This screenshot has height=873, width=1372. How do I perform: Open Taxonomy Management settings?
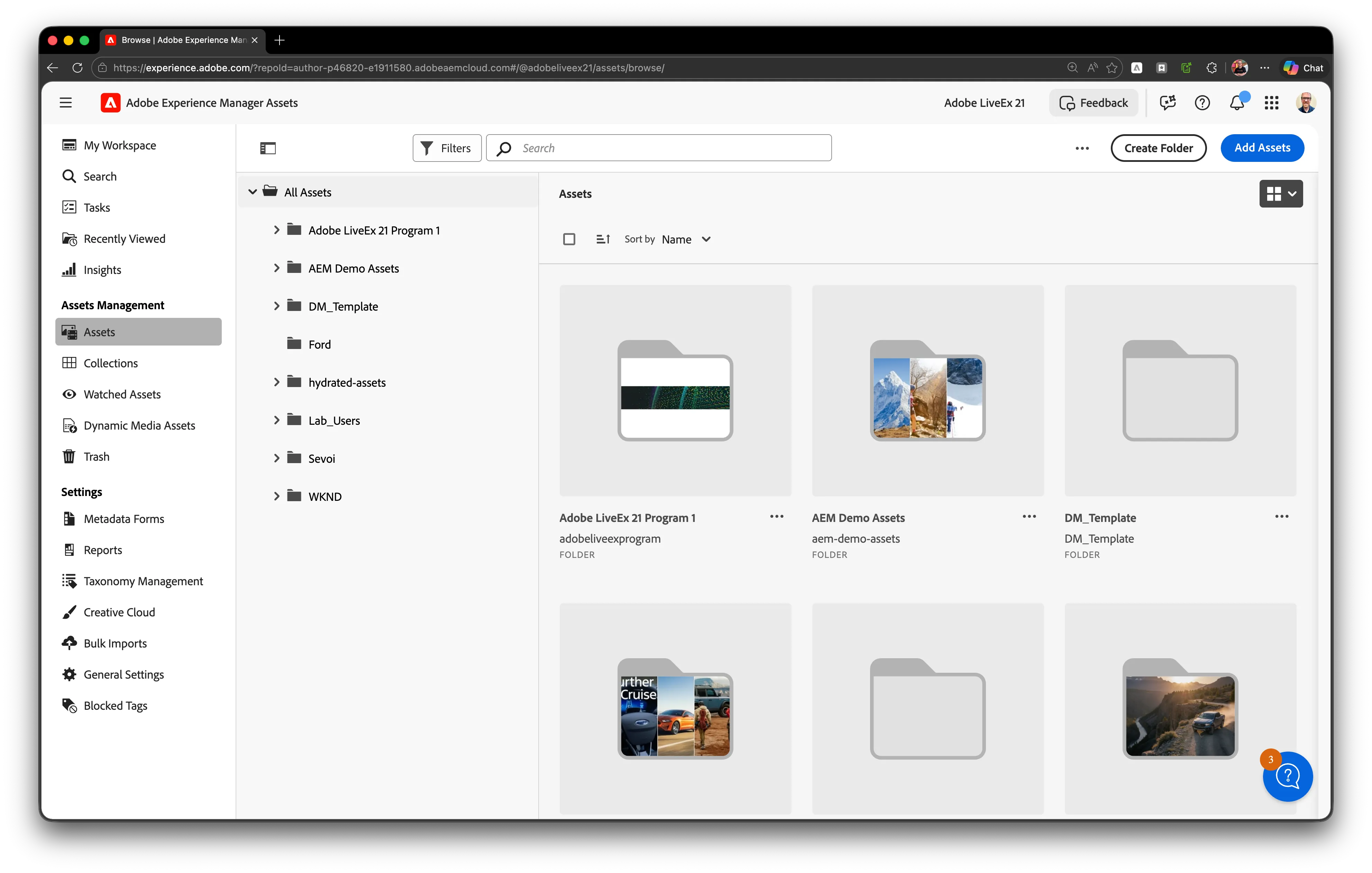pyautogui.click(x=138, y=581)
